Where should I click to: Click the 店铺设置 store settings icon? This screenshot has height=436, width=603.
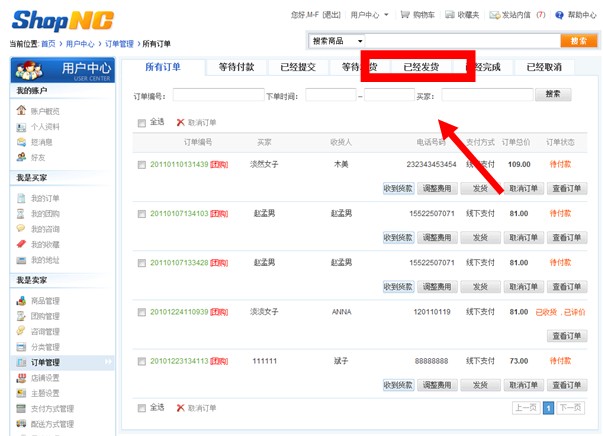point(21,378)
